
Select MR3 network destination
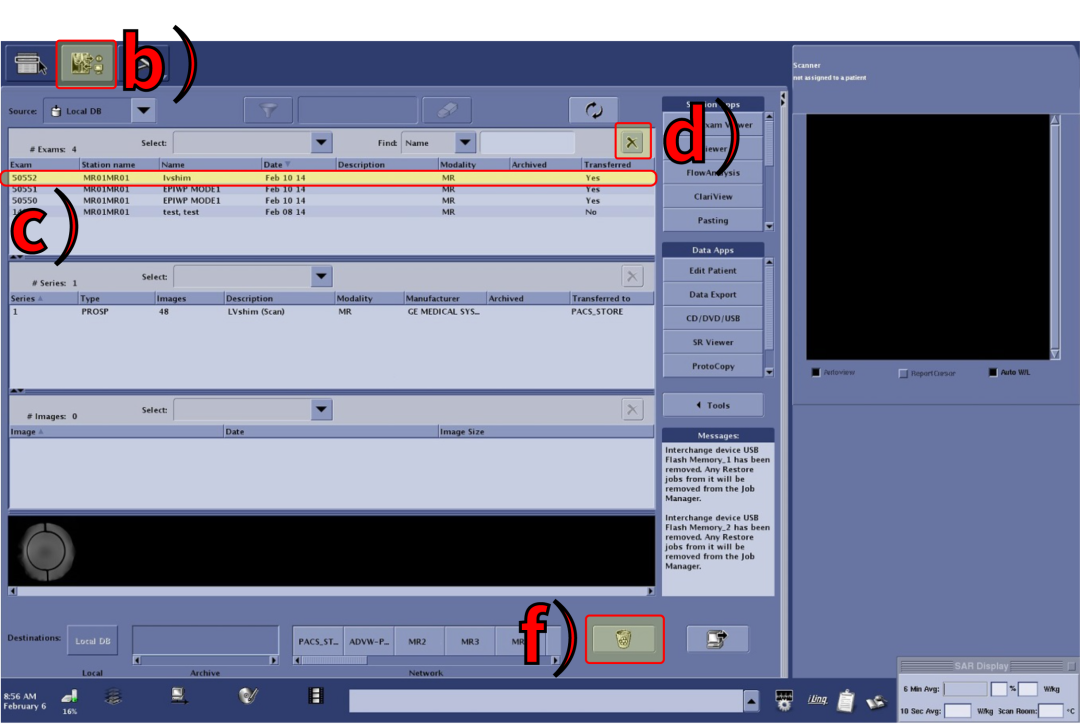click(470, 641)
